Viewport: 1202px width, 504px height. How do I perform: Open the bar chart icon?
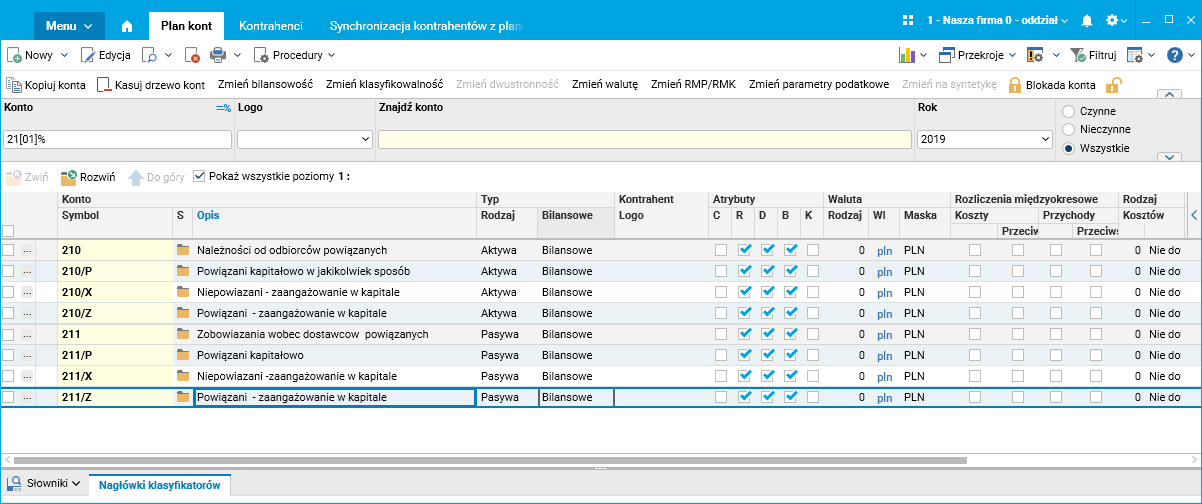(908, 55)
